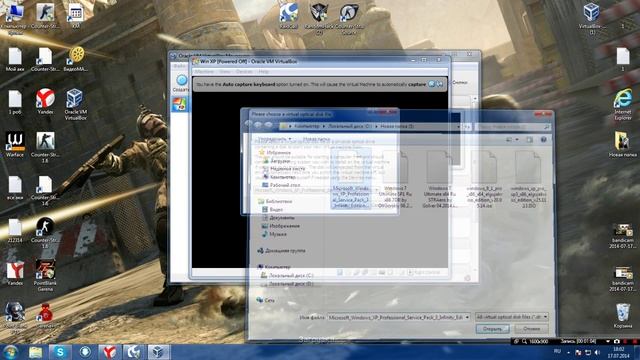Open the Devices menu in Win XP window
Image resolution: width=640 pixels, height=360 pixels.
pos(244,71)
